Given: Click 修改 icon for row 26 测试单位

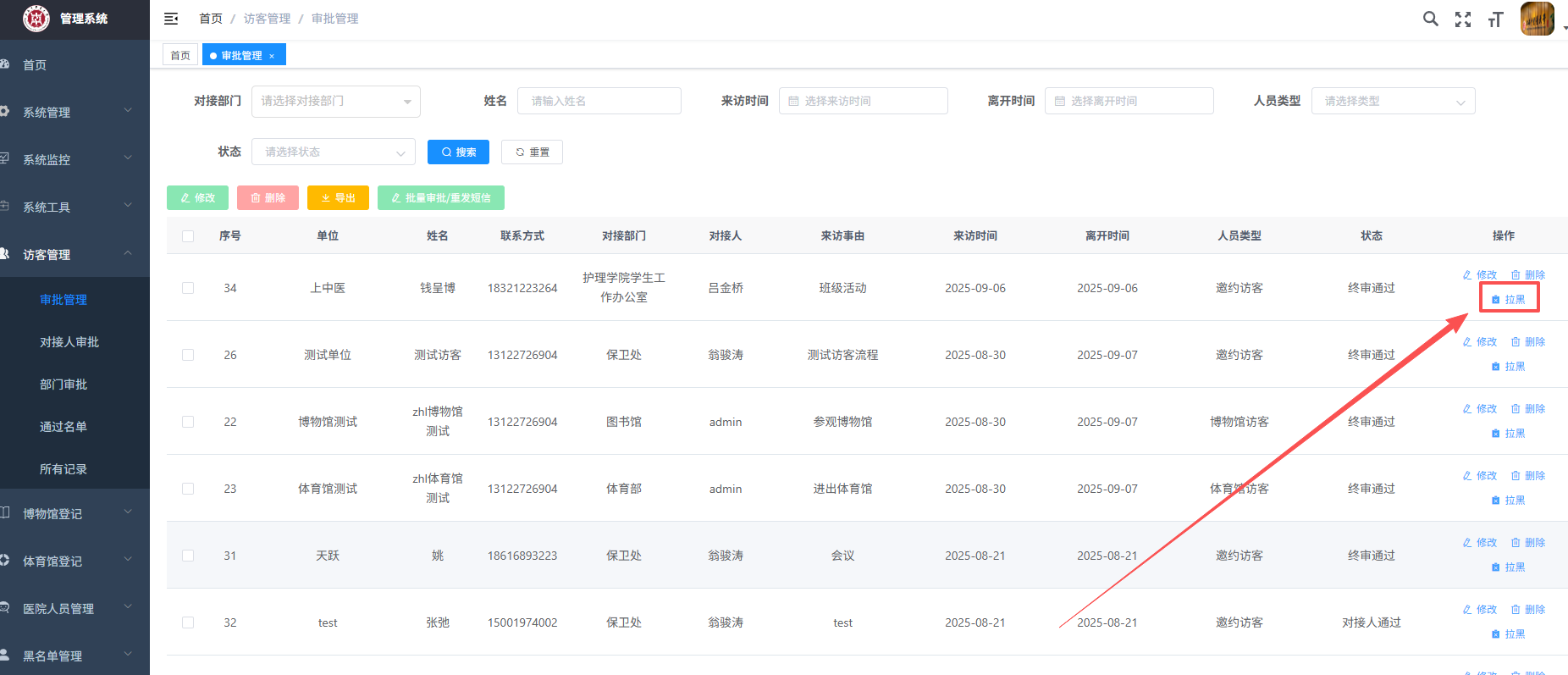Looking at the screenshot, I should (x=1480, y=342).
